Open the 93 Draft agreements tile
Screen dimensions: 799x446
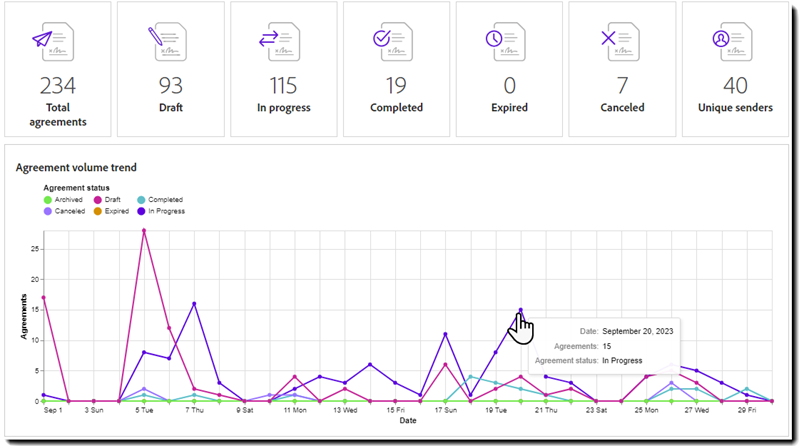[170, 86]
